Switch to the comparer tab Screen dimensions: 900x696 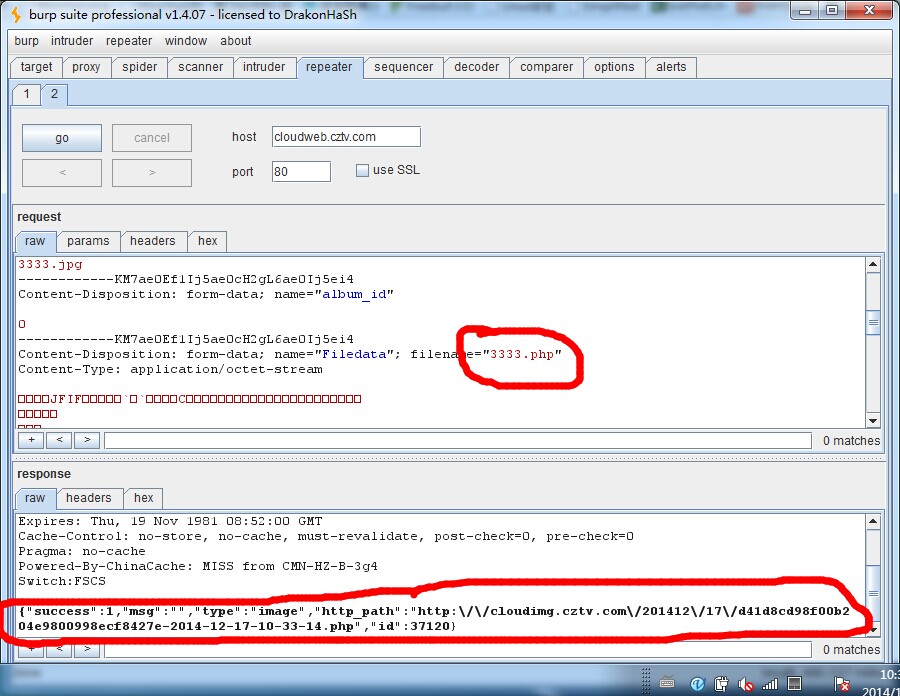[546, 67]
